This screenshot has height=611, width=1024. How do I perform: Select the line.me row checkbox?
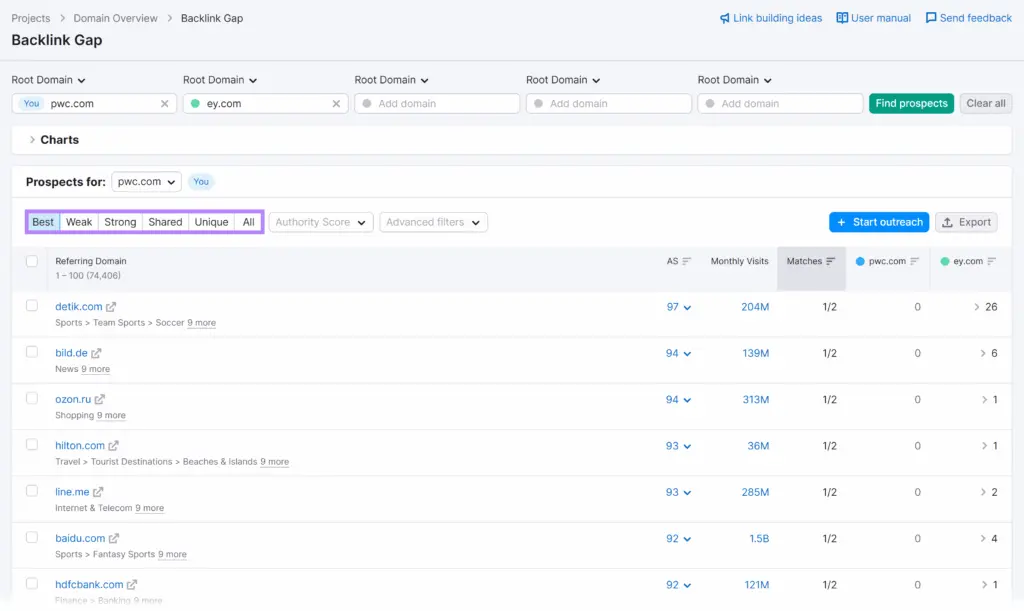point(32,491)
